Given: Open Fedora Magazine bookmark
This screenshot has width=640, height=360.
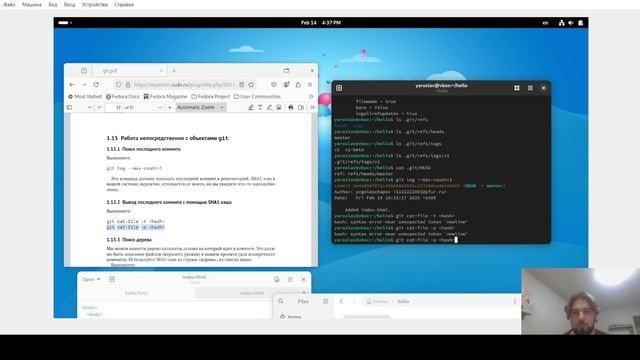Looking at the screenshot, I should coord(165,96).
